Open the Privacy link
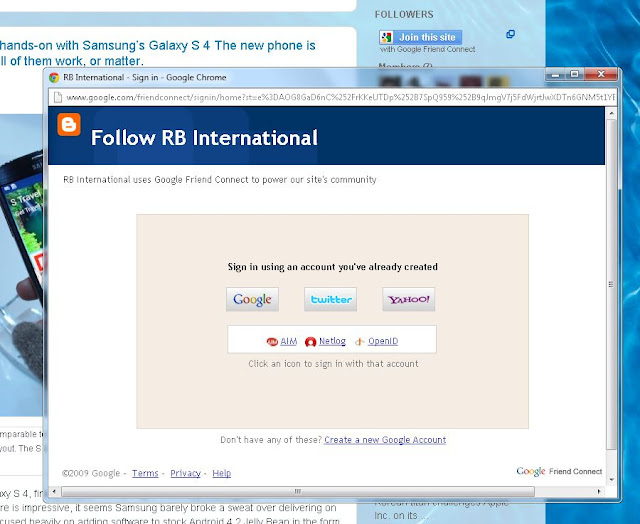640x524 pixels. 185,473
